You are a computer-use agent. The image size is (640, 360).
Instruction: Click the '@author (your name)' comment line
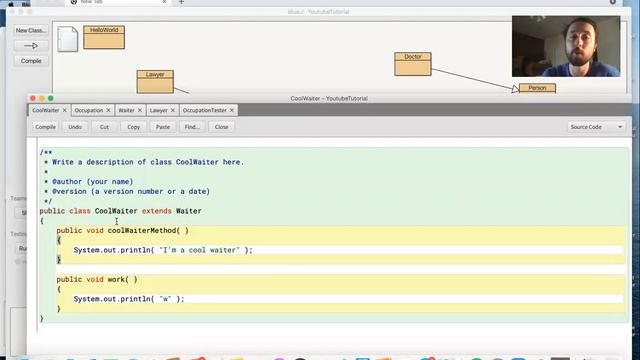[x=92, y=182]
